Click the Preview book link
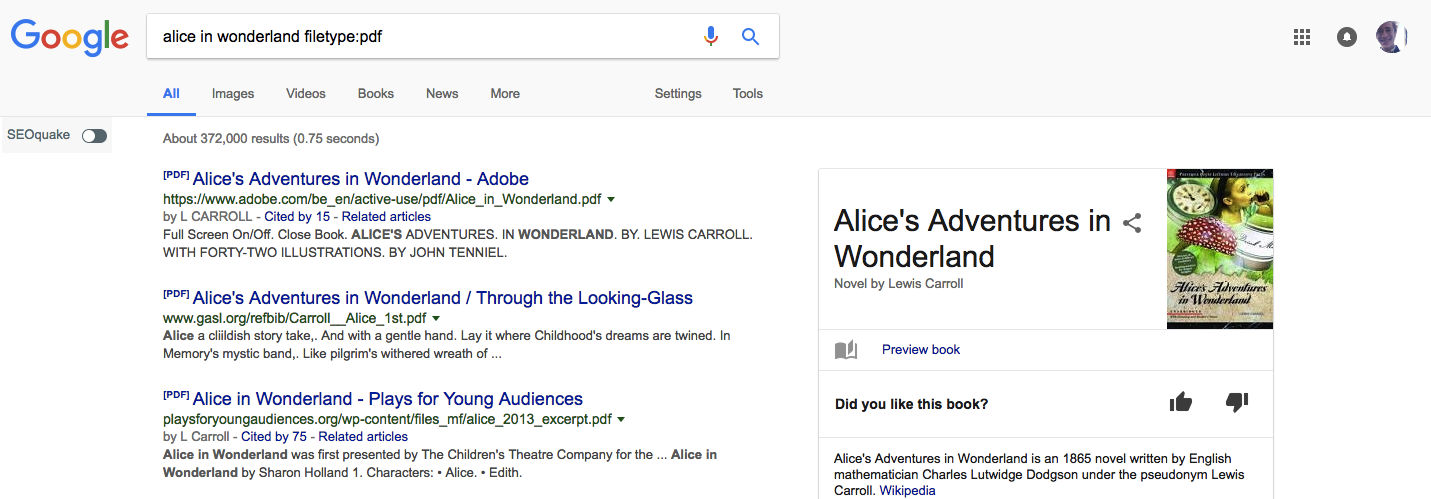Viewport: 1431px width, 499px height. 921,350
